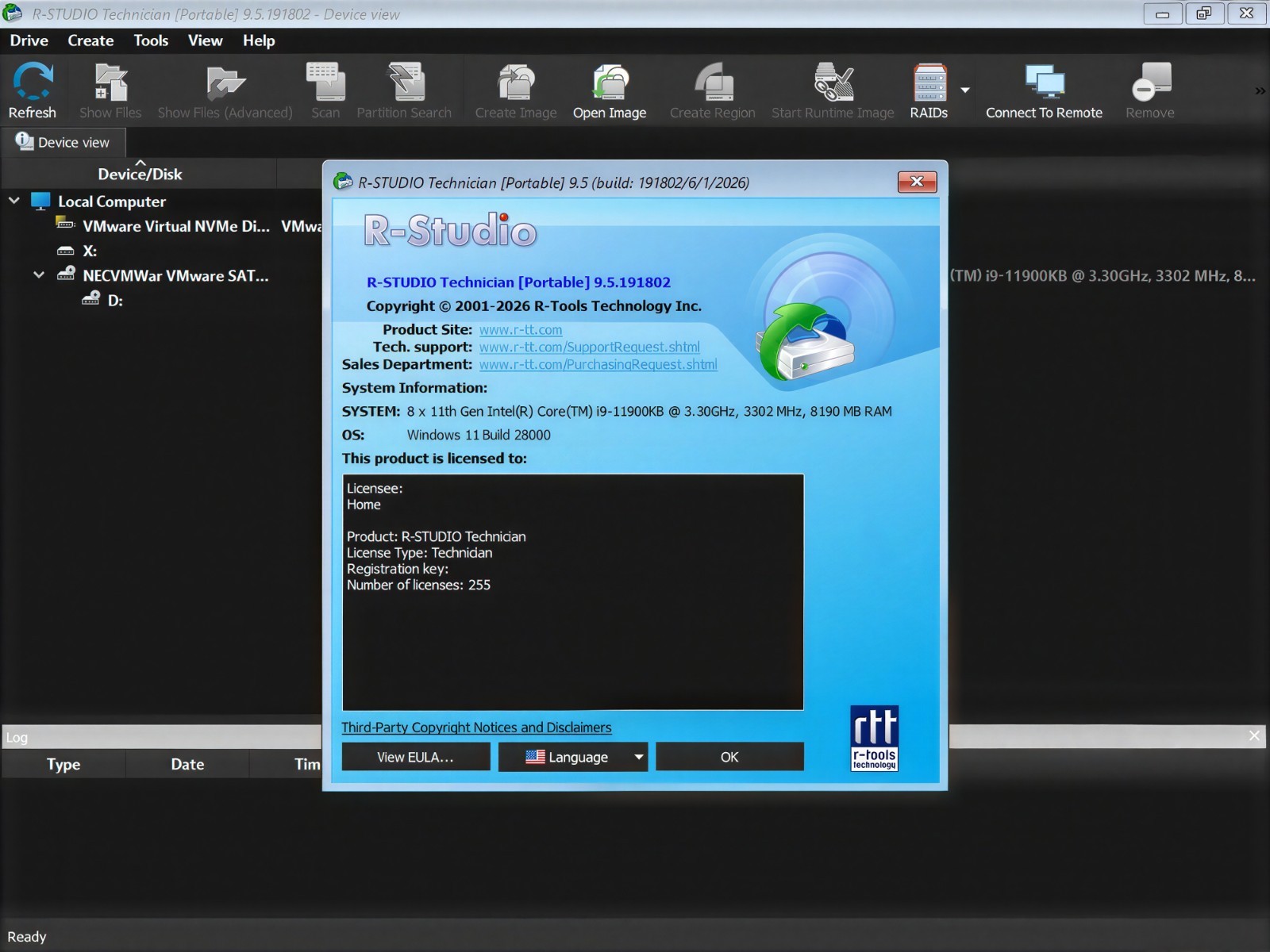This screenshot has height=952, width=1270.
Task: Open the www.r-tt.com product site link
Action: pos(521,329)
